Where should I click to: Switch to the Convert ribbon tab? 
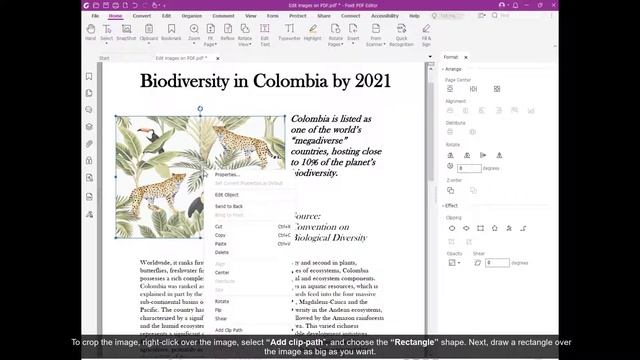[x=142, y=16]
